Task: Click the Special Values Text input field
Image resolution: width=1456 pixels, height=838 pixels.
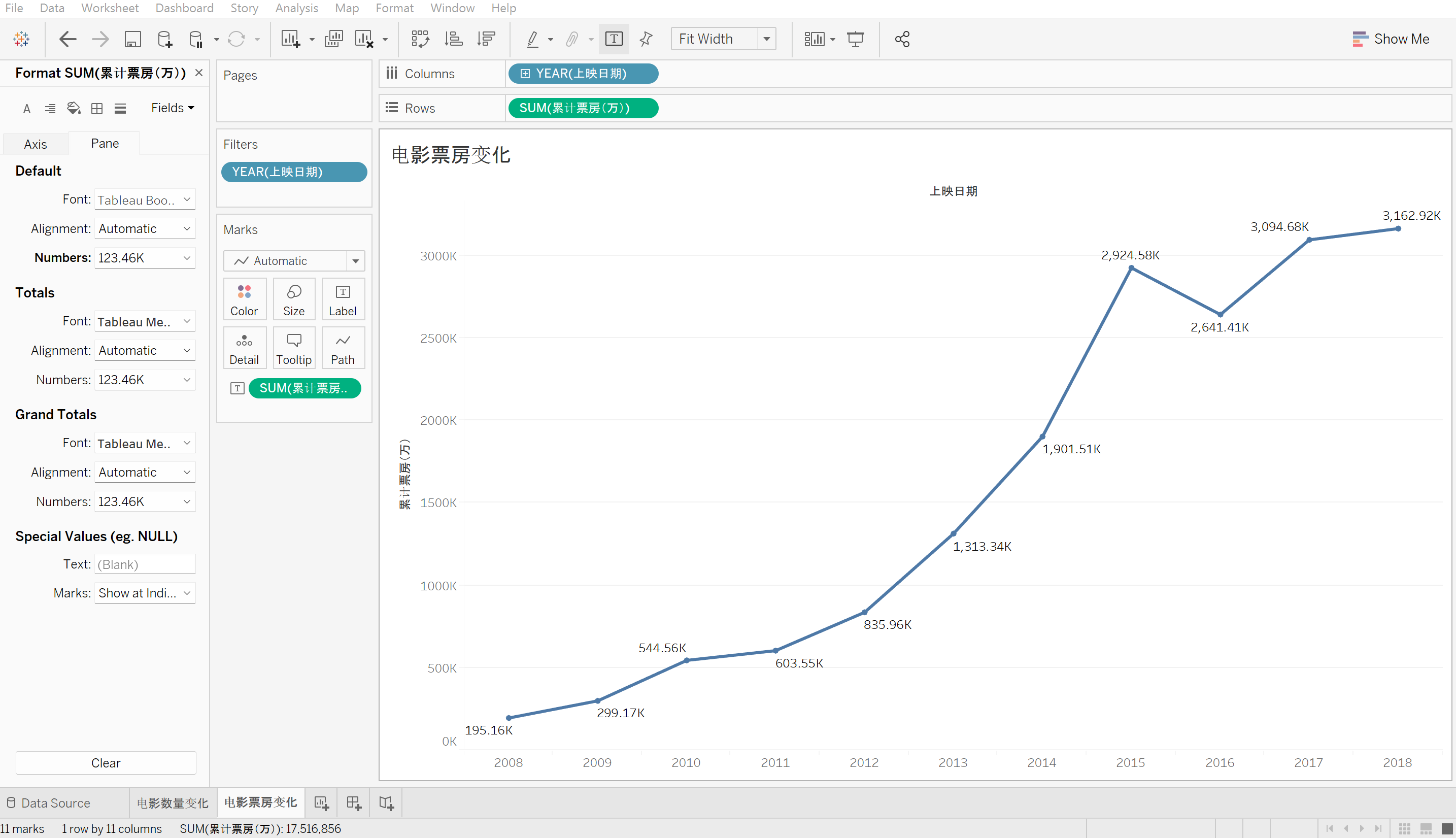Action: click(x=145, y=564)
